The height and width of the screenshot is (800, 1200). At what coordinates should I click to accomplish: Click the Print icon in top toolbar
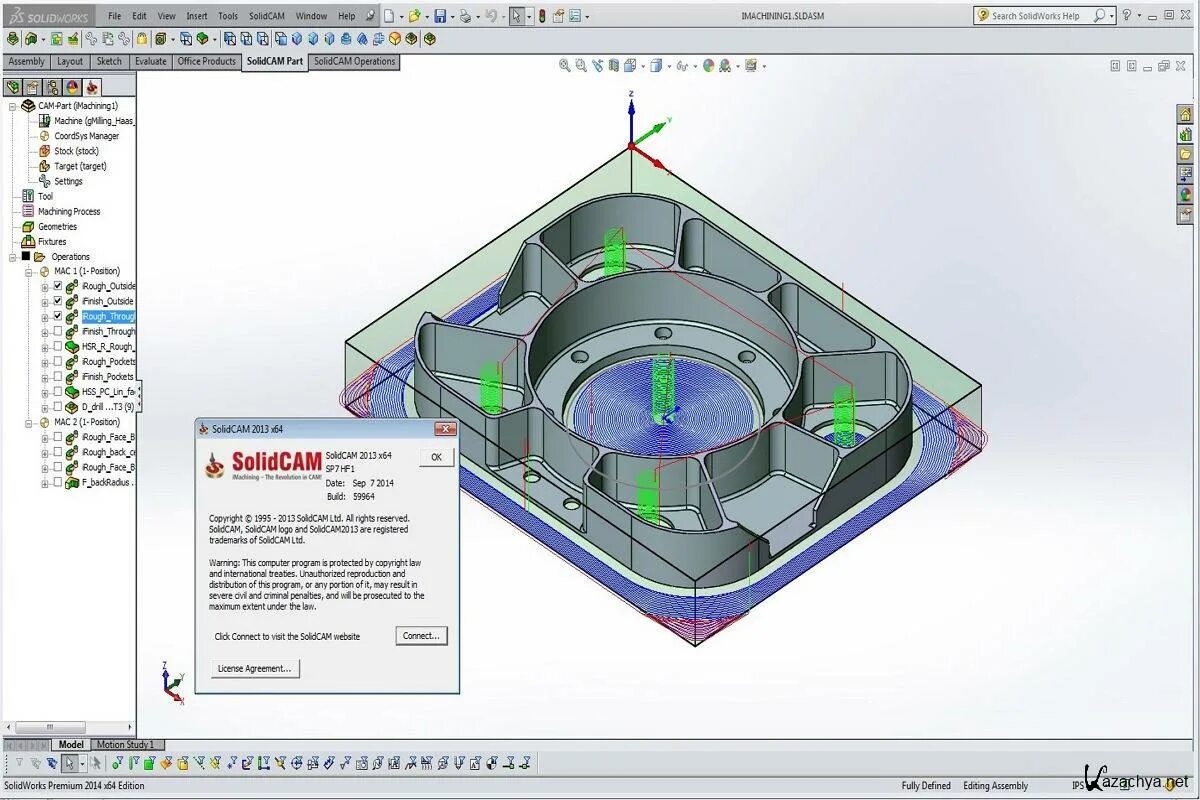tap(465, 16)
